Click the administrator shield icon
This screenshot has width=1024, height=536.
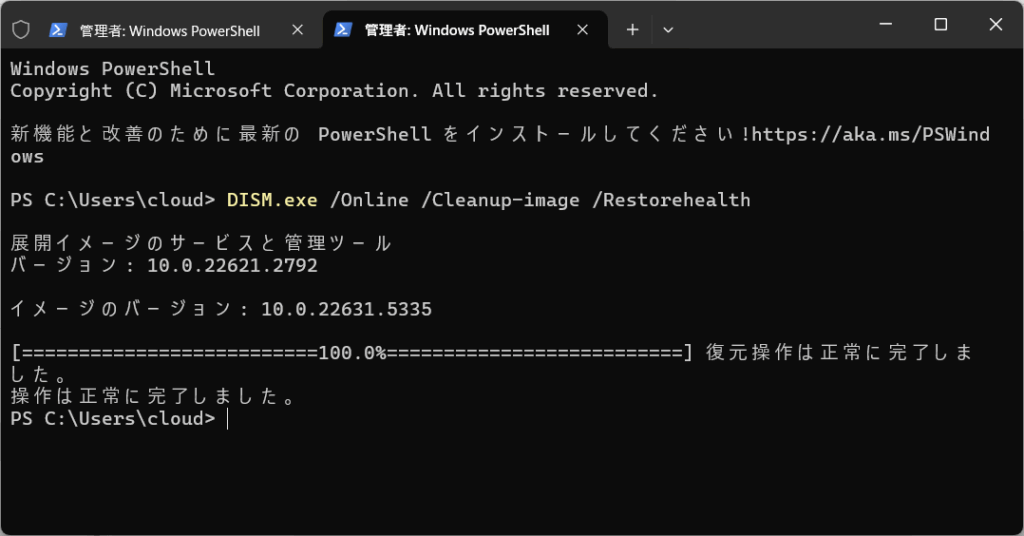[x=21, y=30]
